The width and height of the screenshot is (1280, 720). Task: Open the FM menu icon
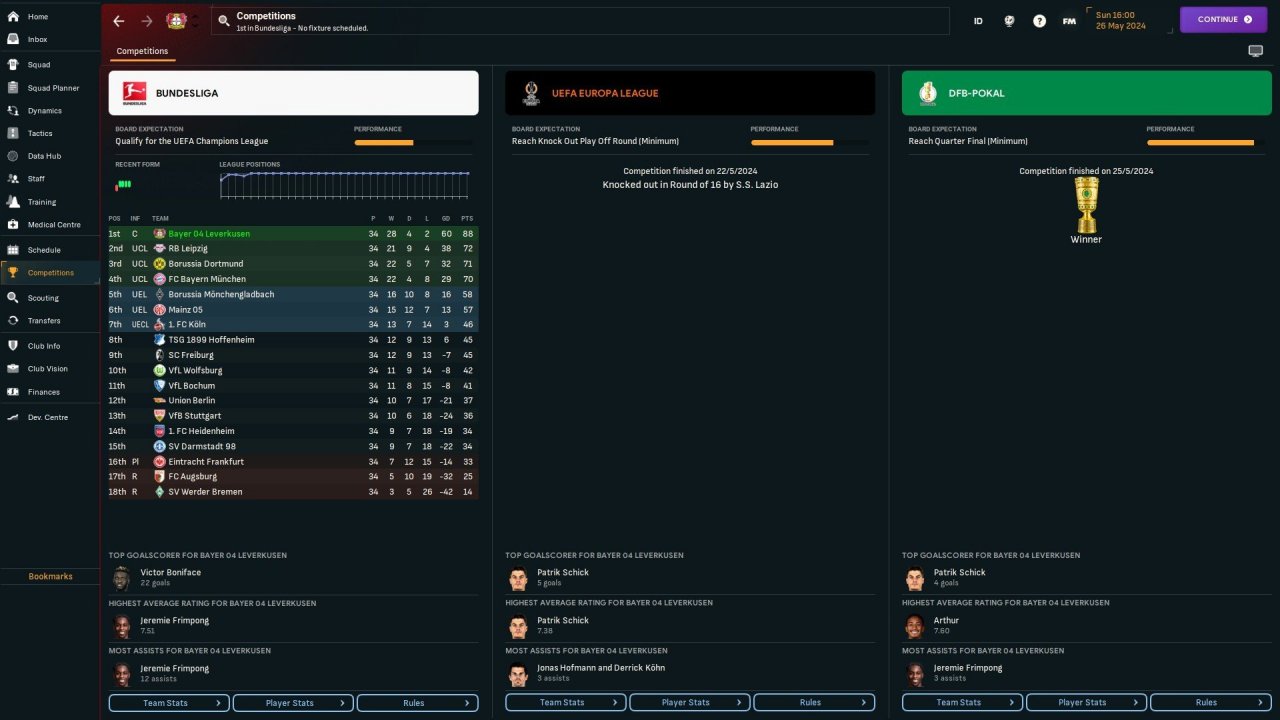[x=1069, y=21]
